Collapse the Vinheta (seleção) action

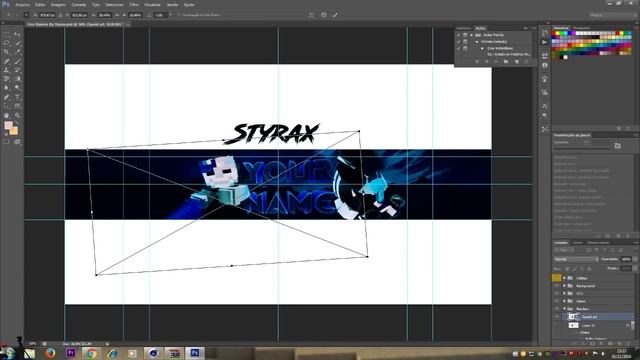(x=477, y=42)
